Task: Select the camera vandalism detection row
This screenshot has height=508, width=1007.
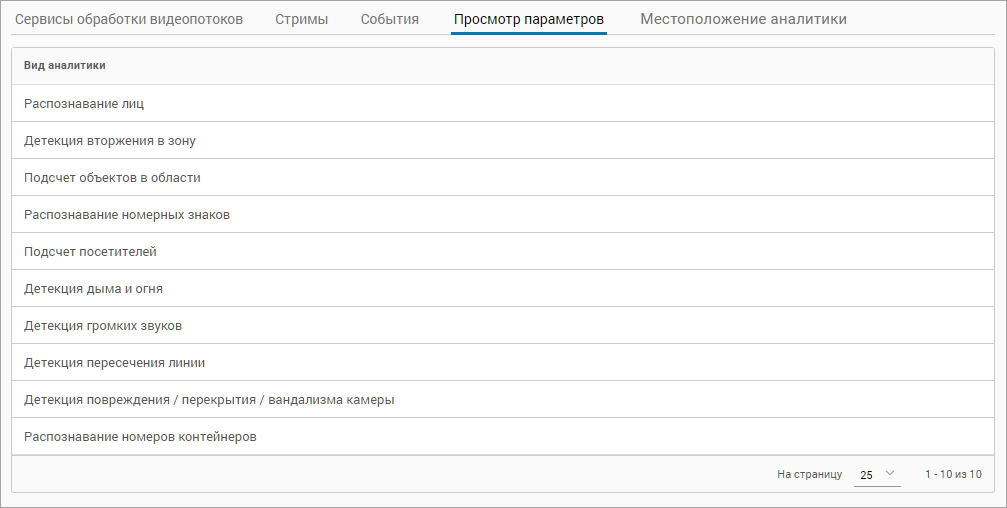Action: (x=209, y=400)
